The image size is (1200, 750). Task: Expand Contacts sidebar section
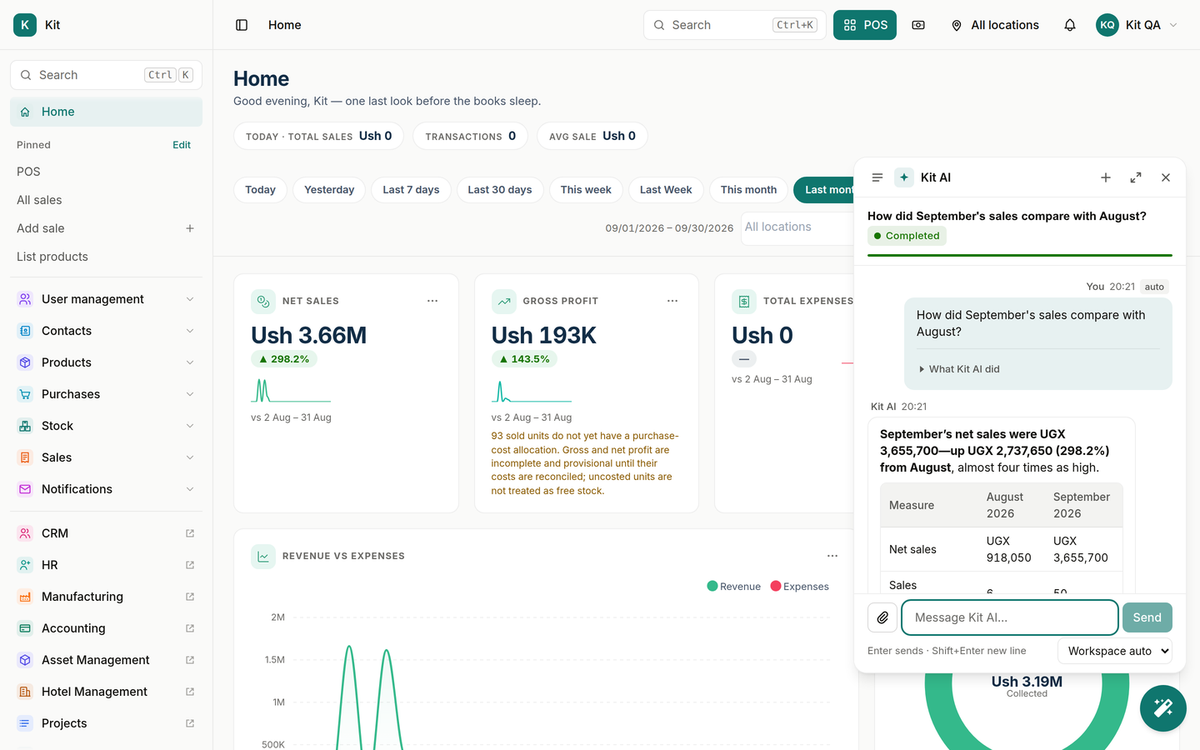coord(106,331)
